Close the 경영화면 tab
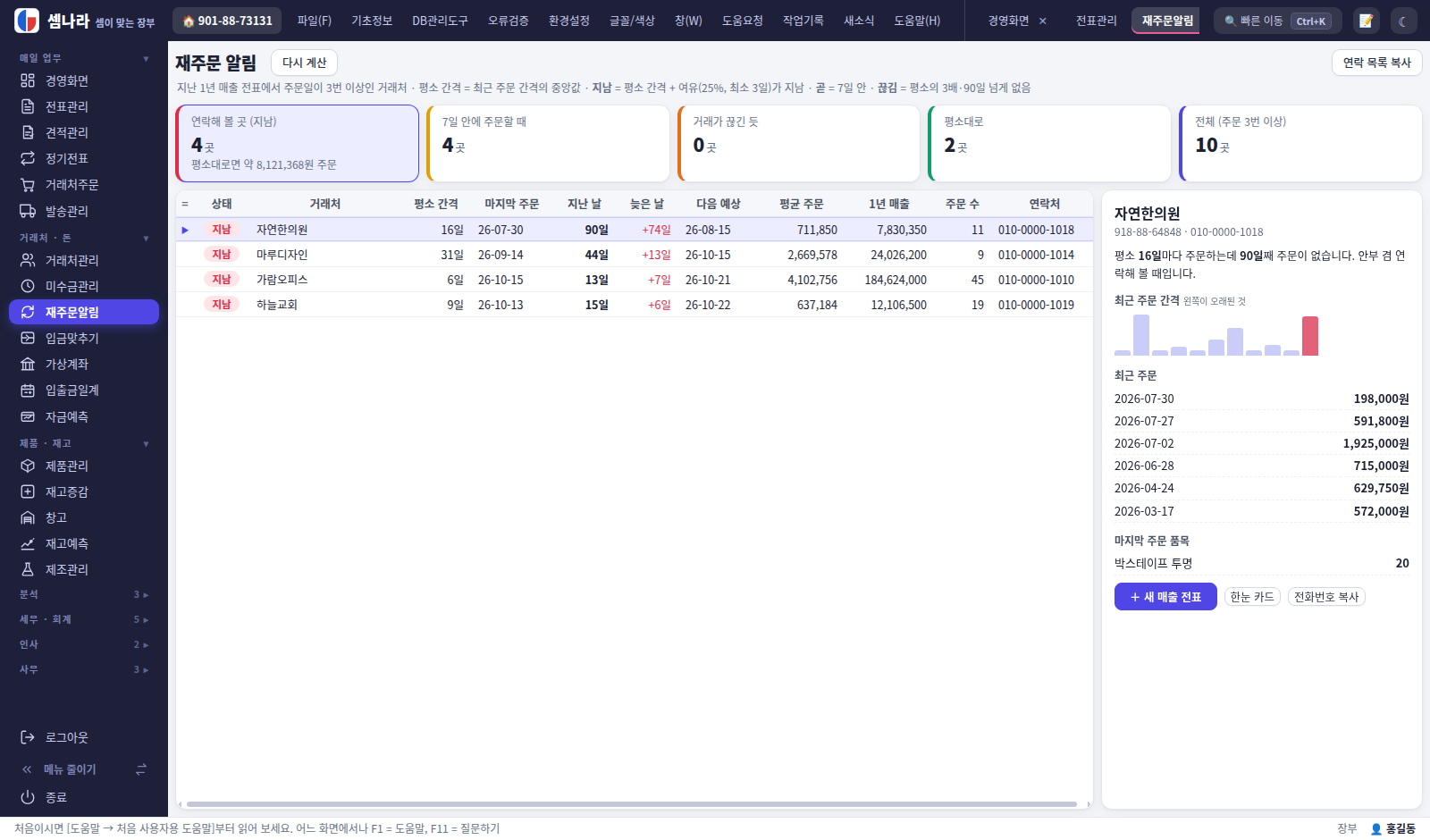Screen dimensions: 1430x840 [1042, 21]
